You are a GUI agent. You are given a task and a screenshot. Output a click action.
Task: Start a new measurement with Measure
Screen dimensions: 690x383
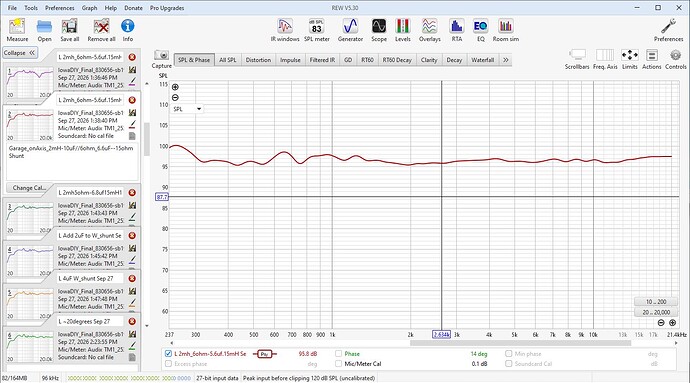click(x=17, y=30)
